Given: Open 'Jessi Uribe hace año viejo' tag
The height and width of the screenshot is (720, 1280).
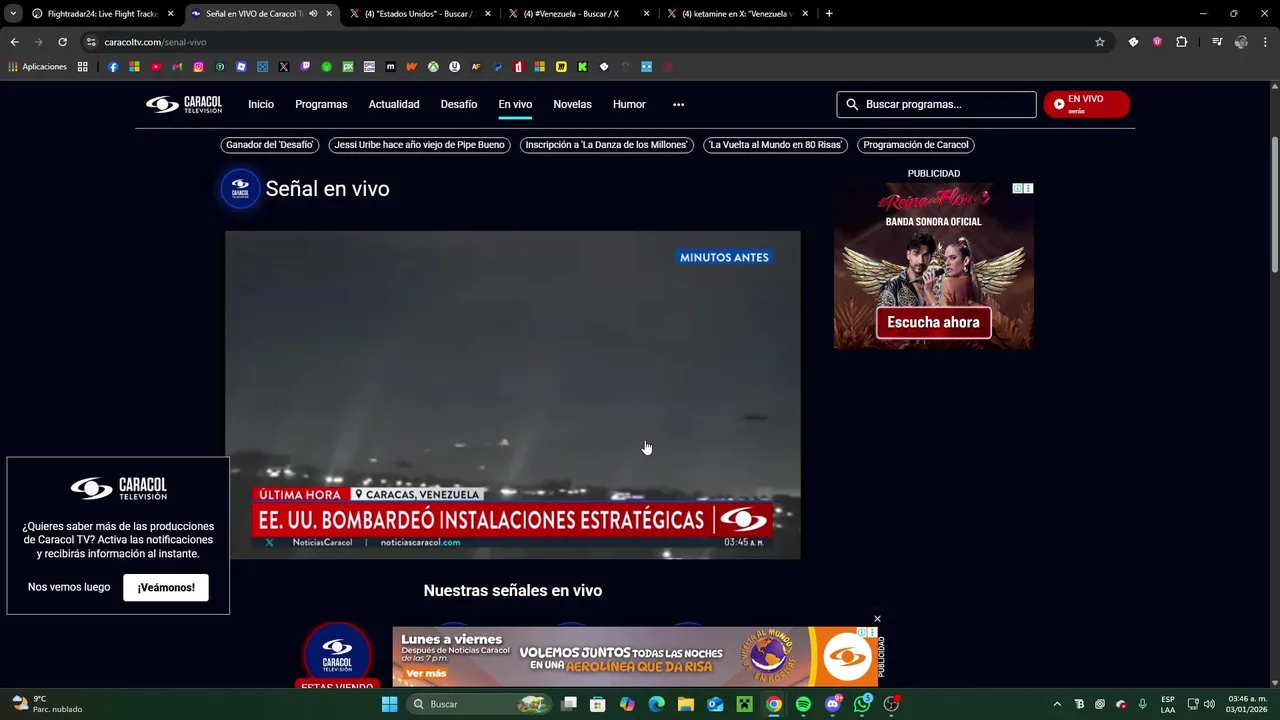Looking at the screenshot, I should tap(420, 145).
